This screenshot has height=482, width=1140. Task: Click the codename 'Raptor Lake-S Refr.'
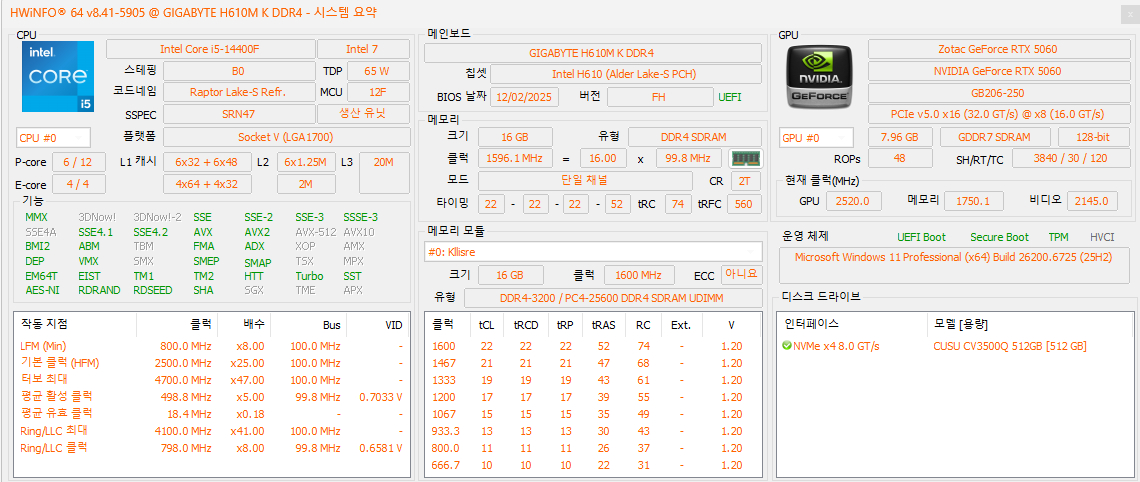(238, 92)
